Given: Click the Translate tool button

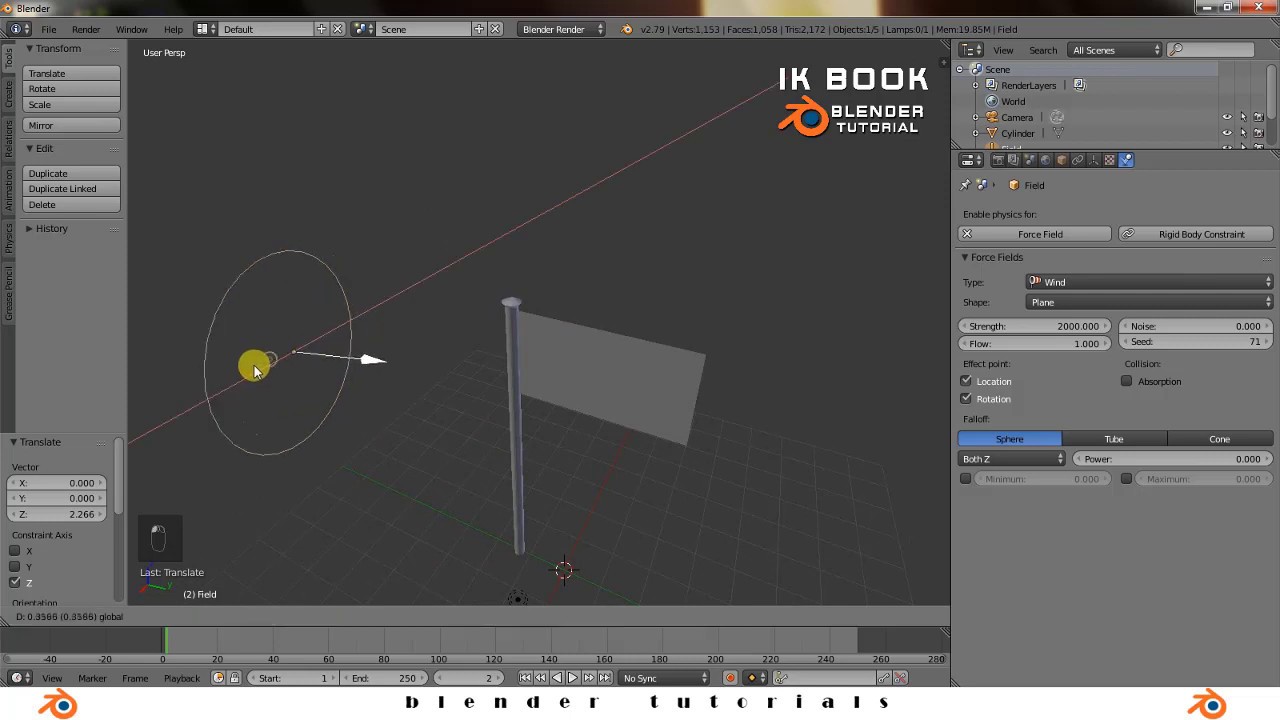Looking at the screenshot, I should click(x=72, y=73).
